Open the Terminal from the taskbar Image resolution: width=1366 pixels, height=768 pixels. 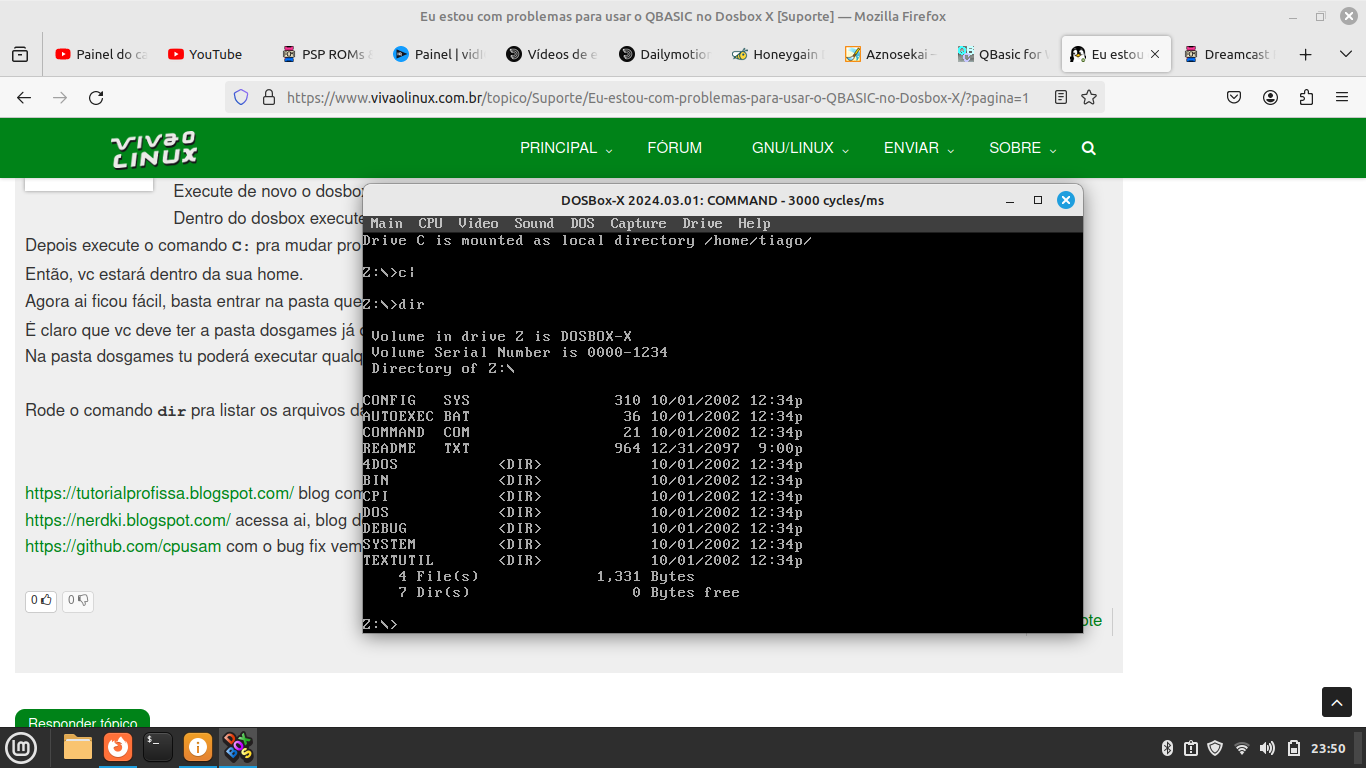point(157,747)
